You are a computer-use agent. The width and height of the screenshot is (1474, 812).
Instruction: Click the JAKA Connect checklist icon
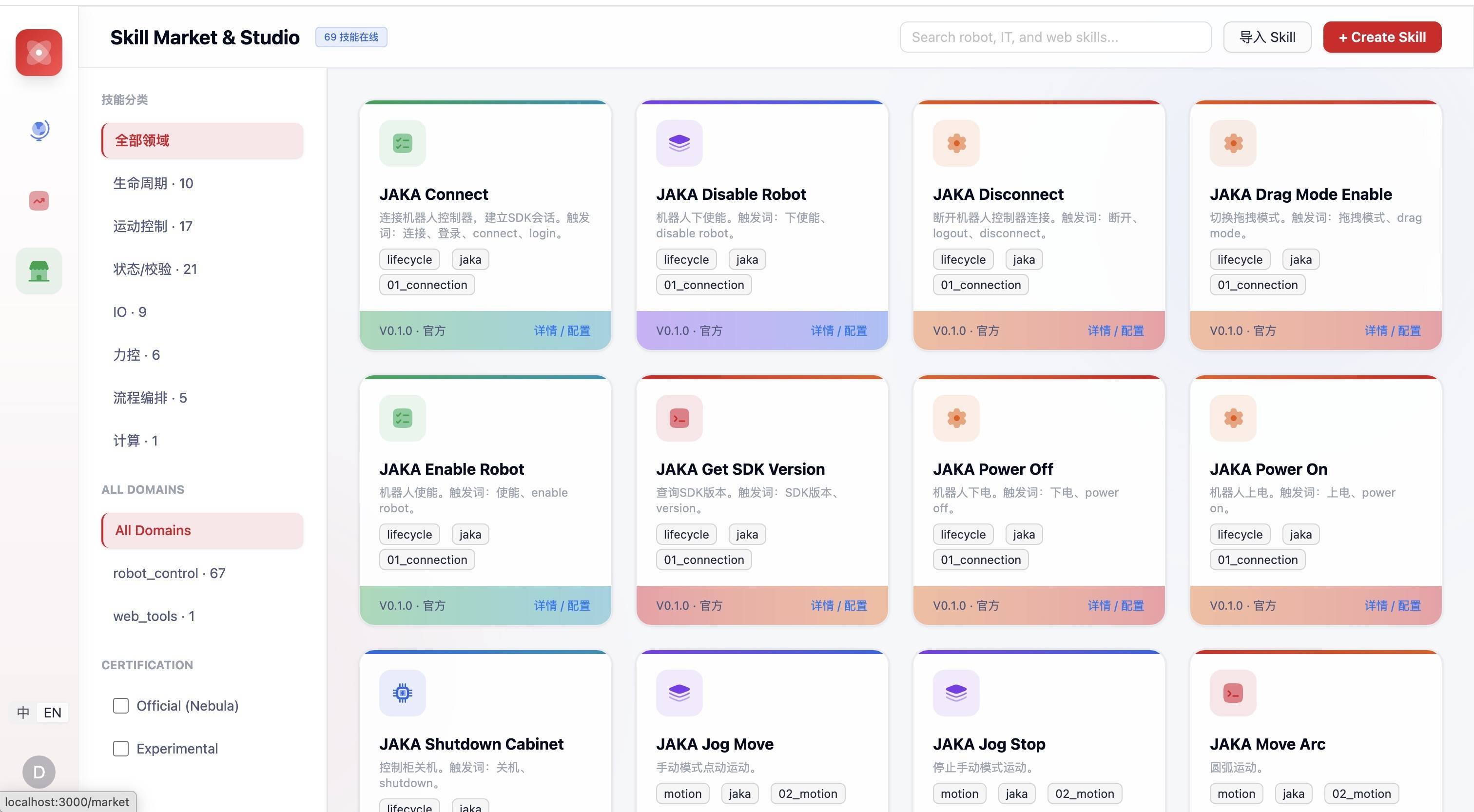pyautogui.click(x=402, y=143)
